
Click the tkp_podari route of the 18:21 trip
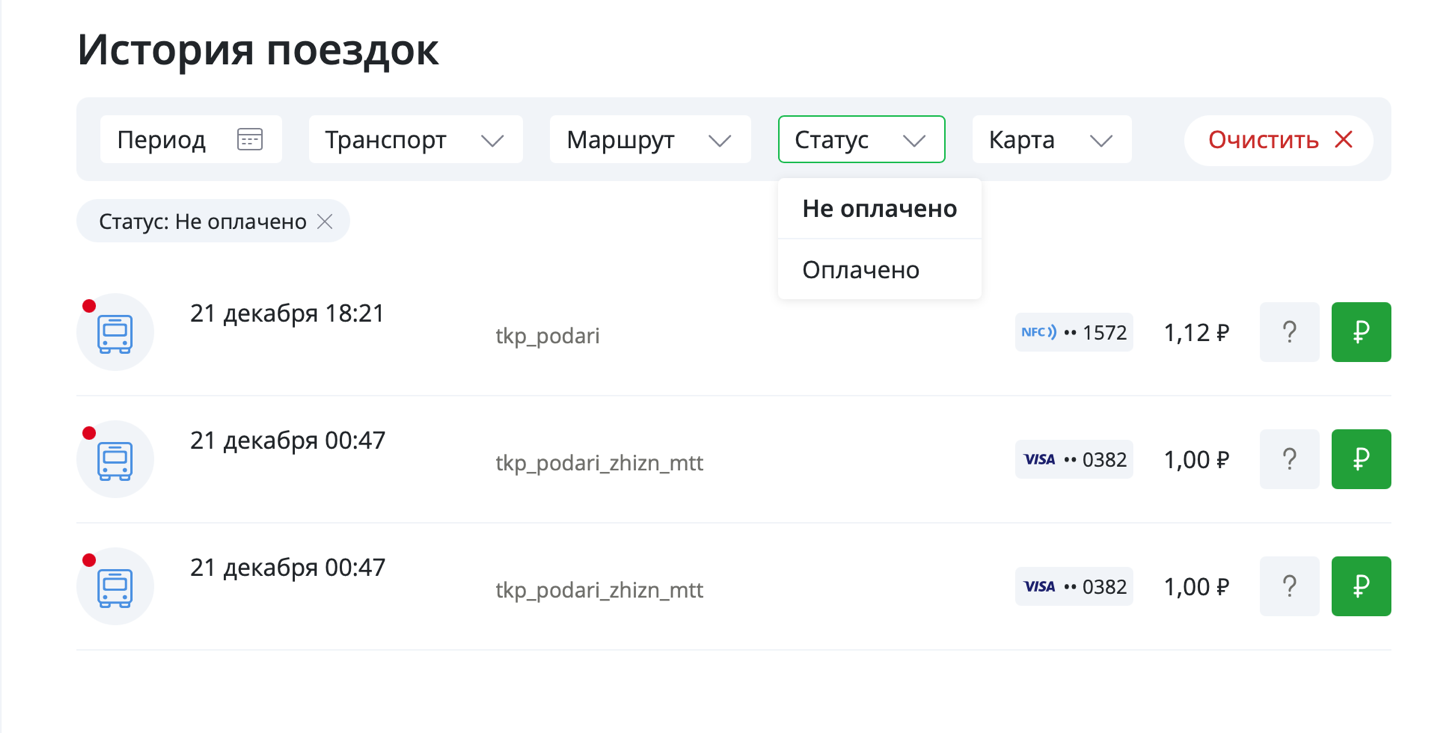pos(547,336)
